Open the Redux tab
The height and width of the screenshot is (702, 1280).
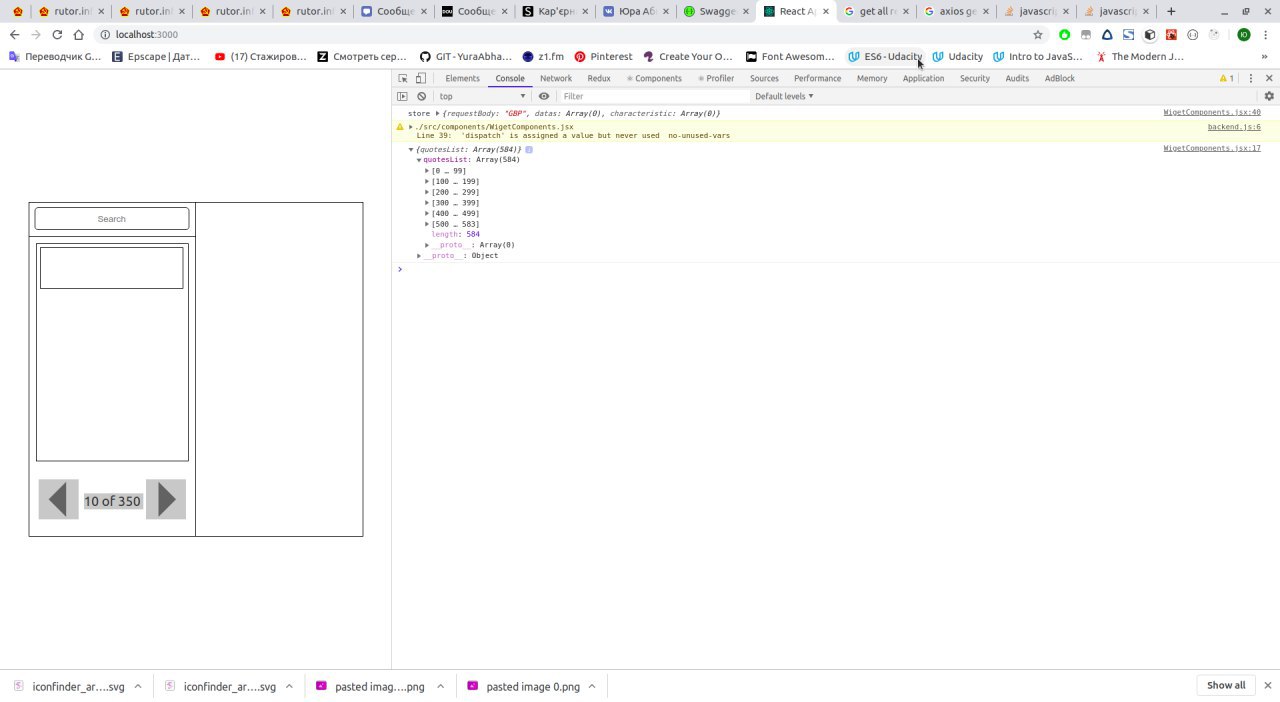599,78
